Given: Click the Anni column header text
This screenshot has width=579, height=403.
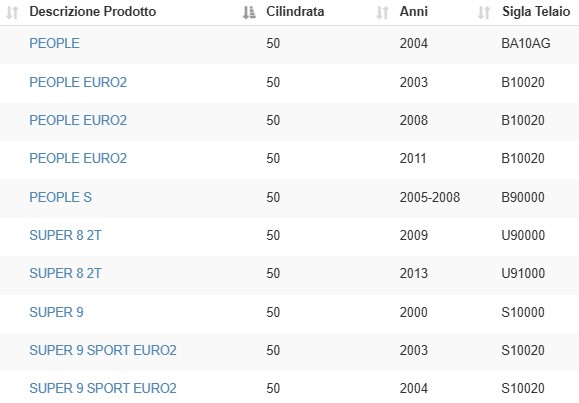Looking at the screenshot, I should (x=414, y=11).
